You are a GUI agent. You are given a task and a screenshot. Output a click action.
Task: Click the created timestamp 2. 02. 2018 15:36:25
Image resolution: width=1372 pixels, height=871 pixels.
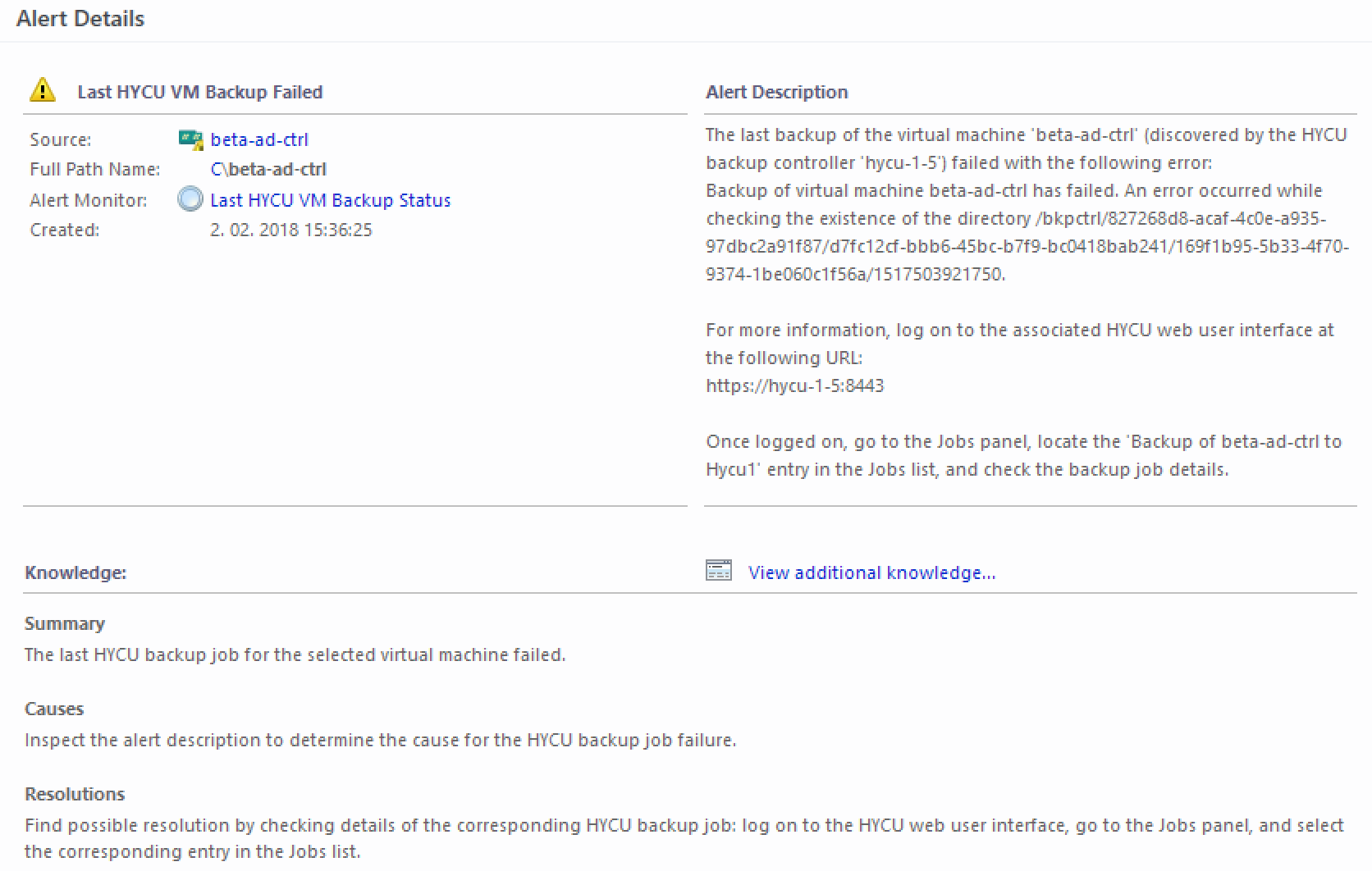tap(290, 230)
